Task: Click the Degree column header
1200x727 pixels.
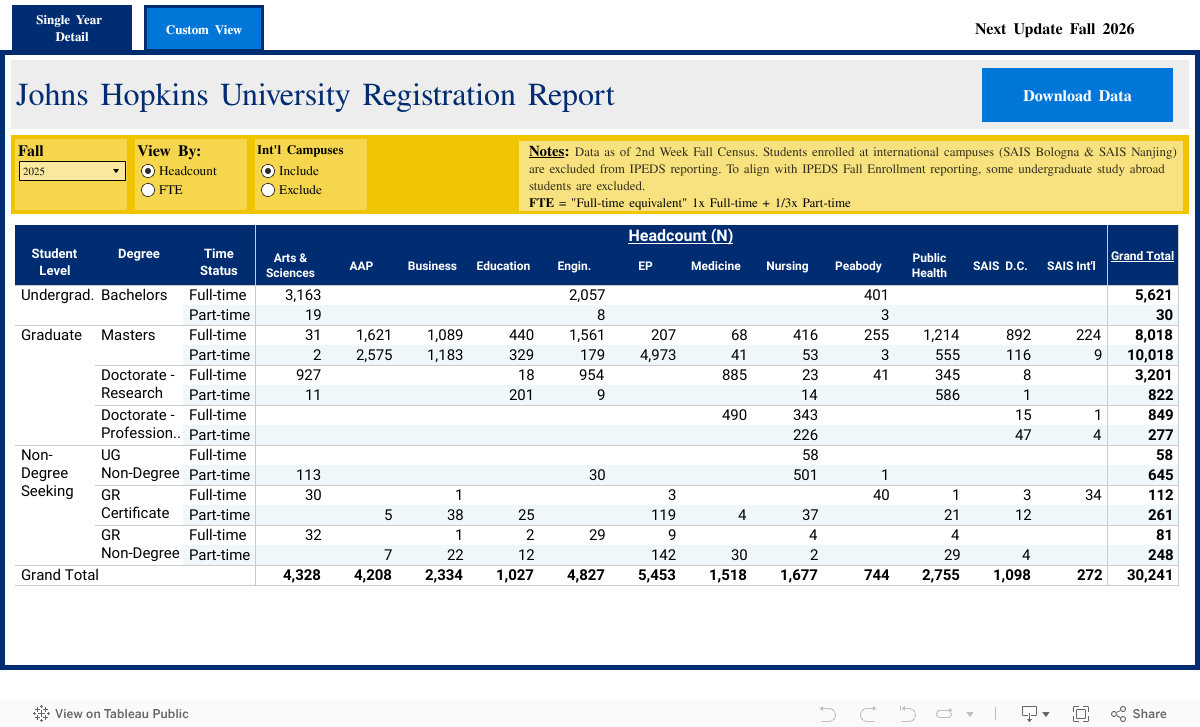Action: point(139,254)
